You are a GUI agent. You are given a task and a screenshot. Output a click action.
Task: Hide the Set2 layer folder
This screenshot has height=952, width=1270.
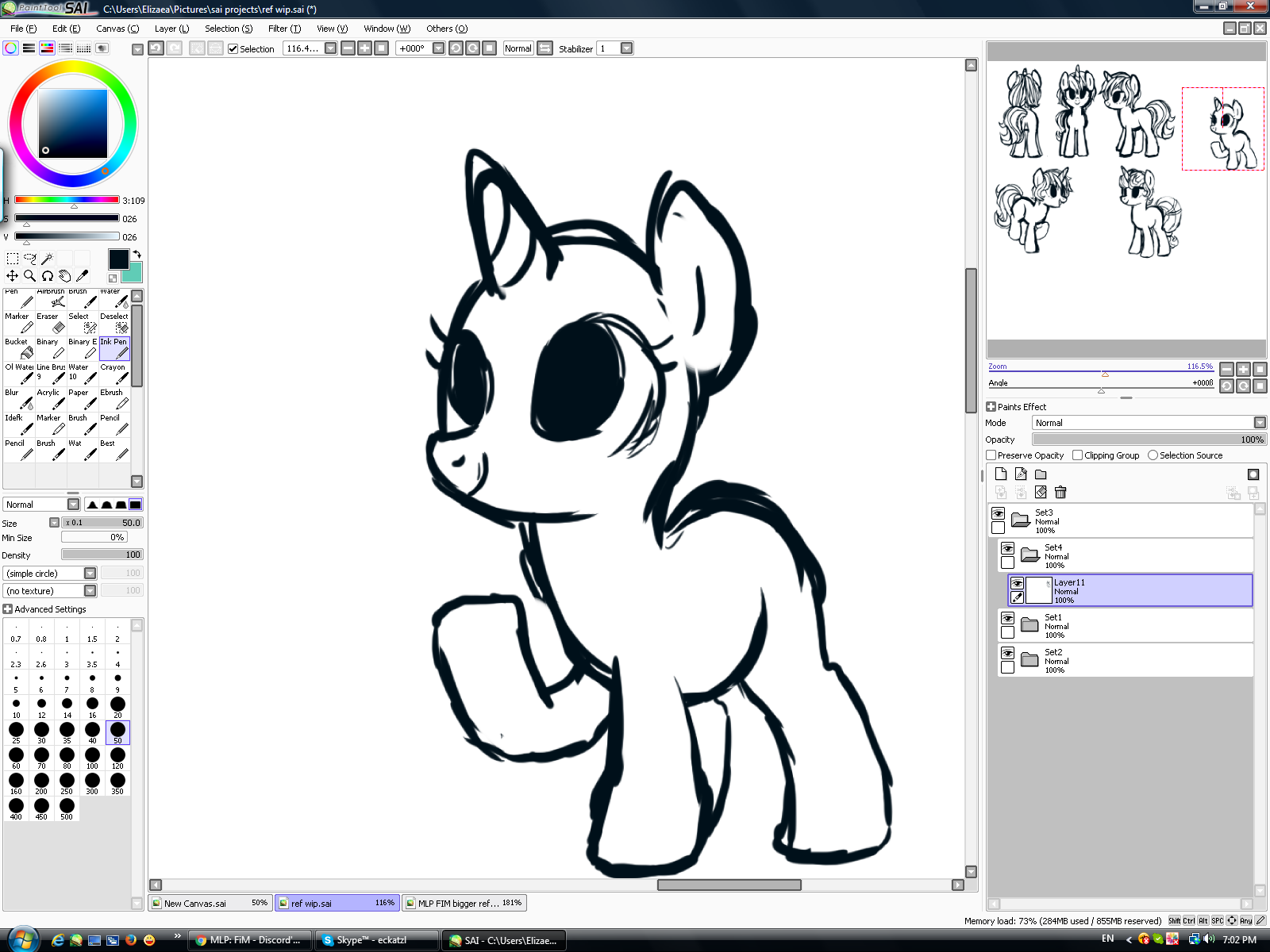(x=1008, y=653)
